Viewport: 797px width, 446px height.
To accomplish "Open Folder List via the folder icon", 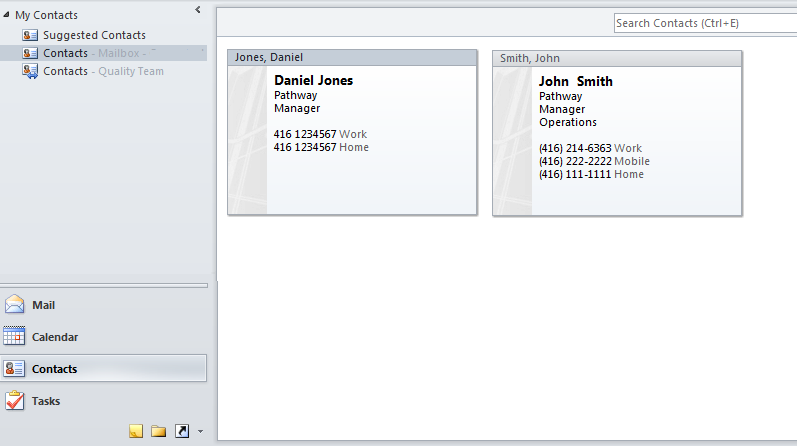I will 159,431.
